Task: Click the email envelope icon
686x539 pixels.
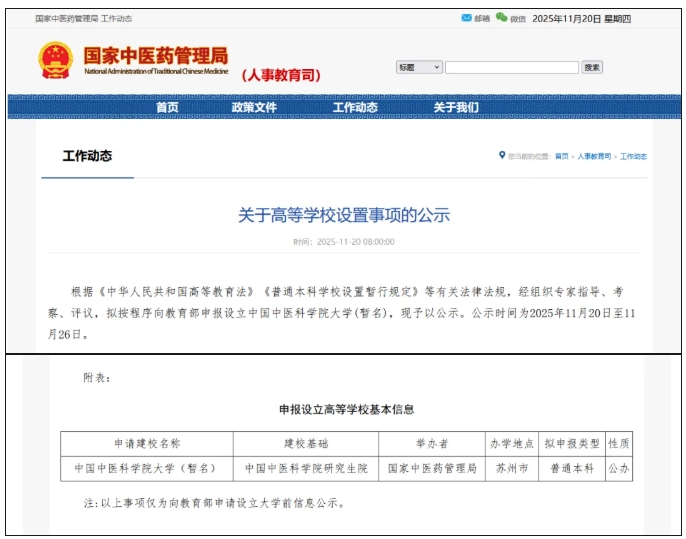Action: pyautogui.click(x=466, y=18)
